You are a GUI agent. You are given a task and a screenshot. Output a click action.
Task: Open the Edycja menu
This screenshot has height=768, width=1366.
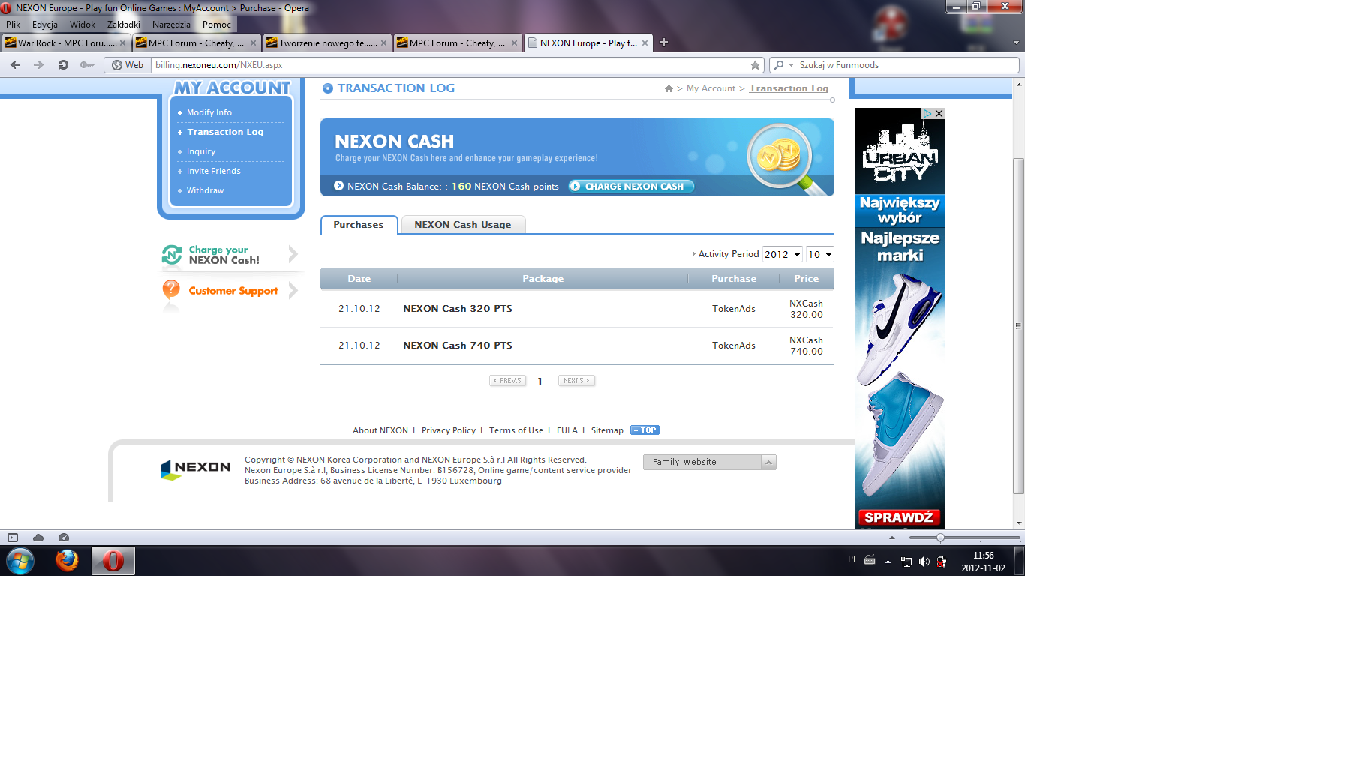45,24
